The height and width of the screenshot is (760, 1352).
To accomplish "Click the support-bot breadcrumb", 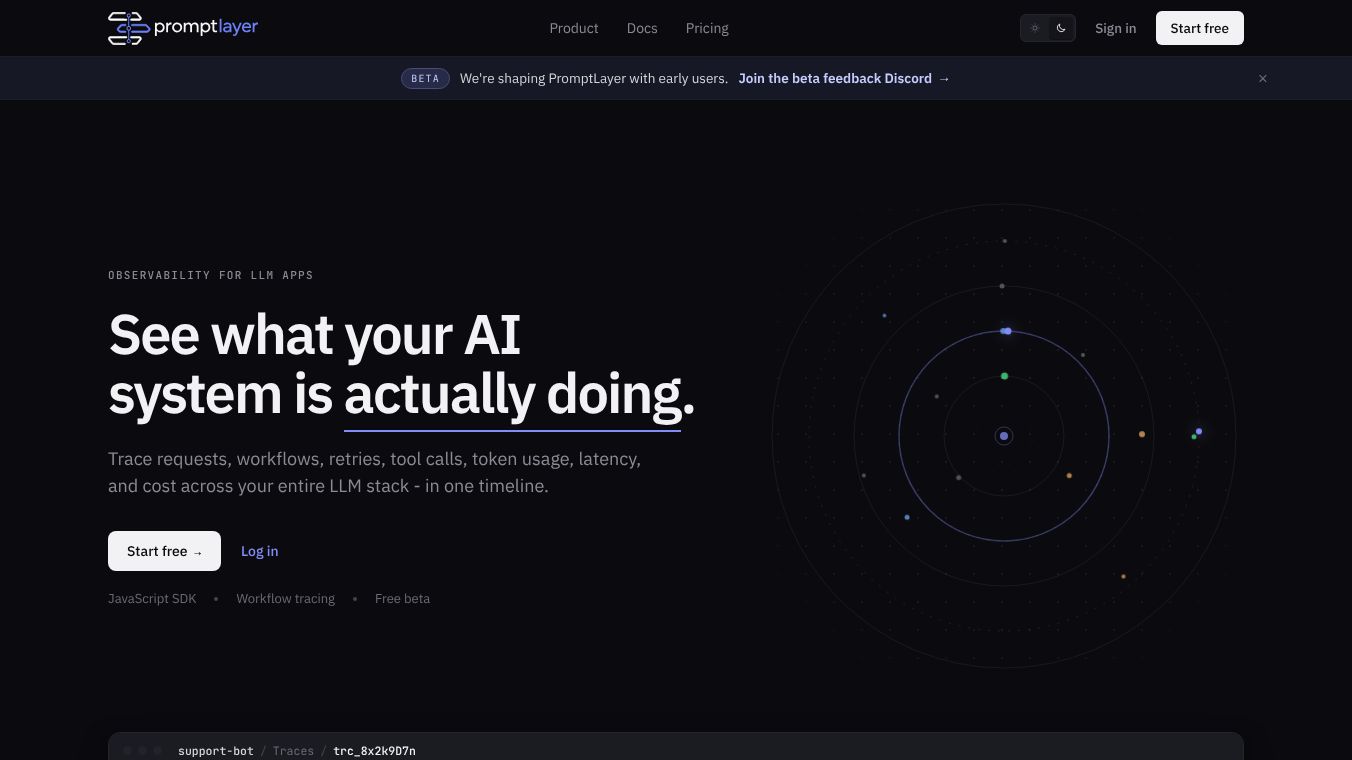I will point(216,751).
